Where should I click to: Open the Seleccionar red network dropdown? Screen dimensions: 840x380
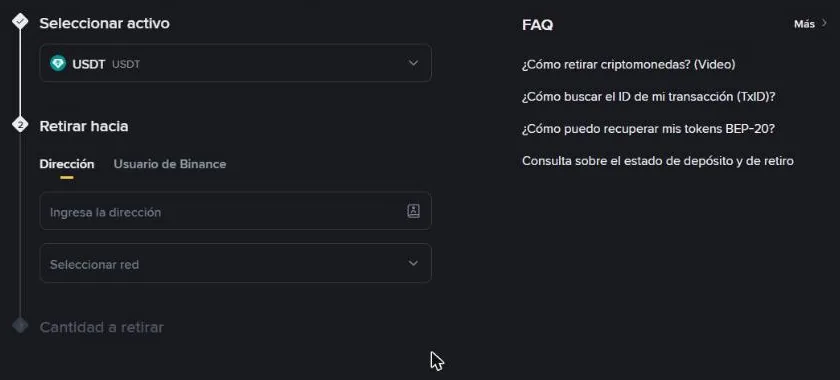click(235, 263)
